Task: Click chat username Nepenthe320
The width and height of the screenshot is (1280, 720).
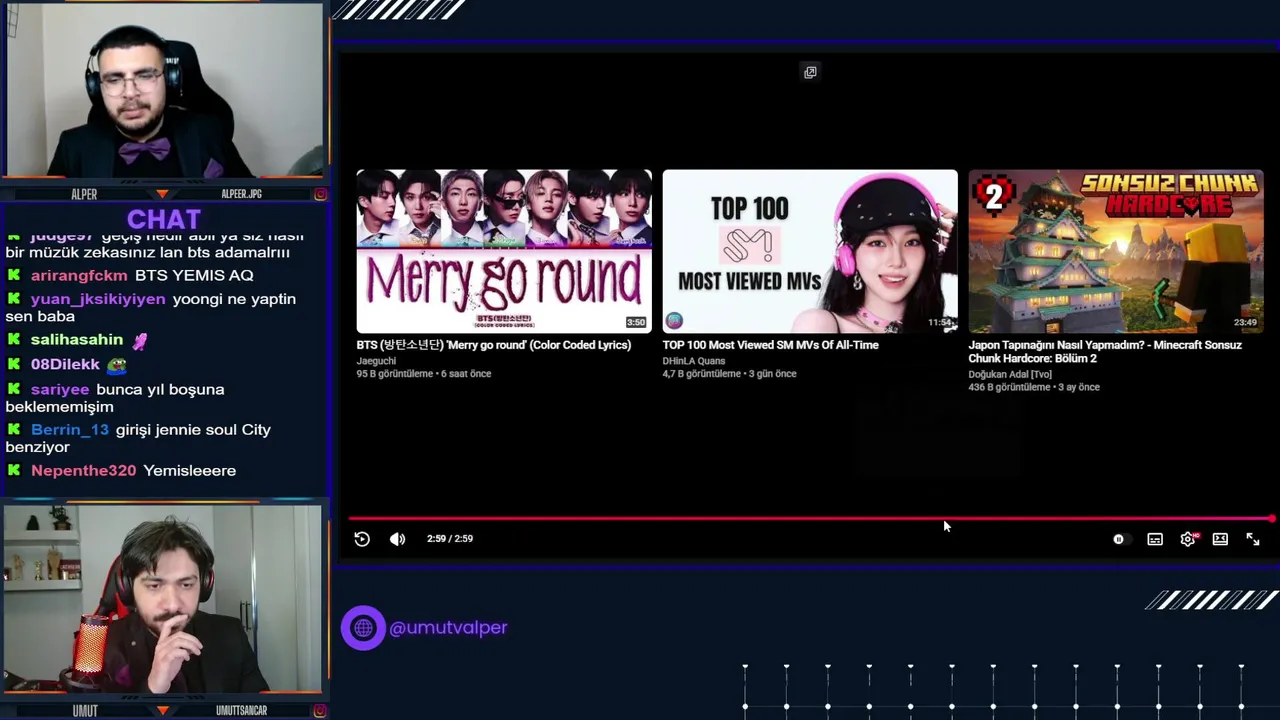Action: point(83,471)
